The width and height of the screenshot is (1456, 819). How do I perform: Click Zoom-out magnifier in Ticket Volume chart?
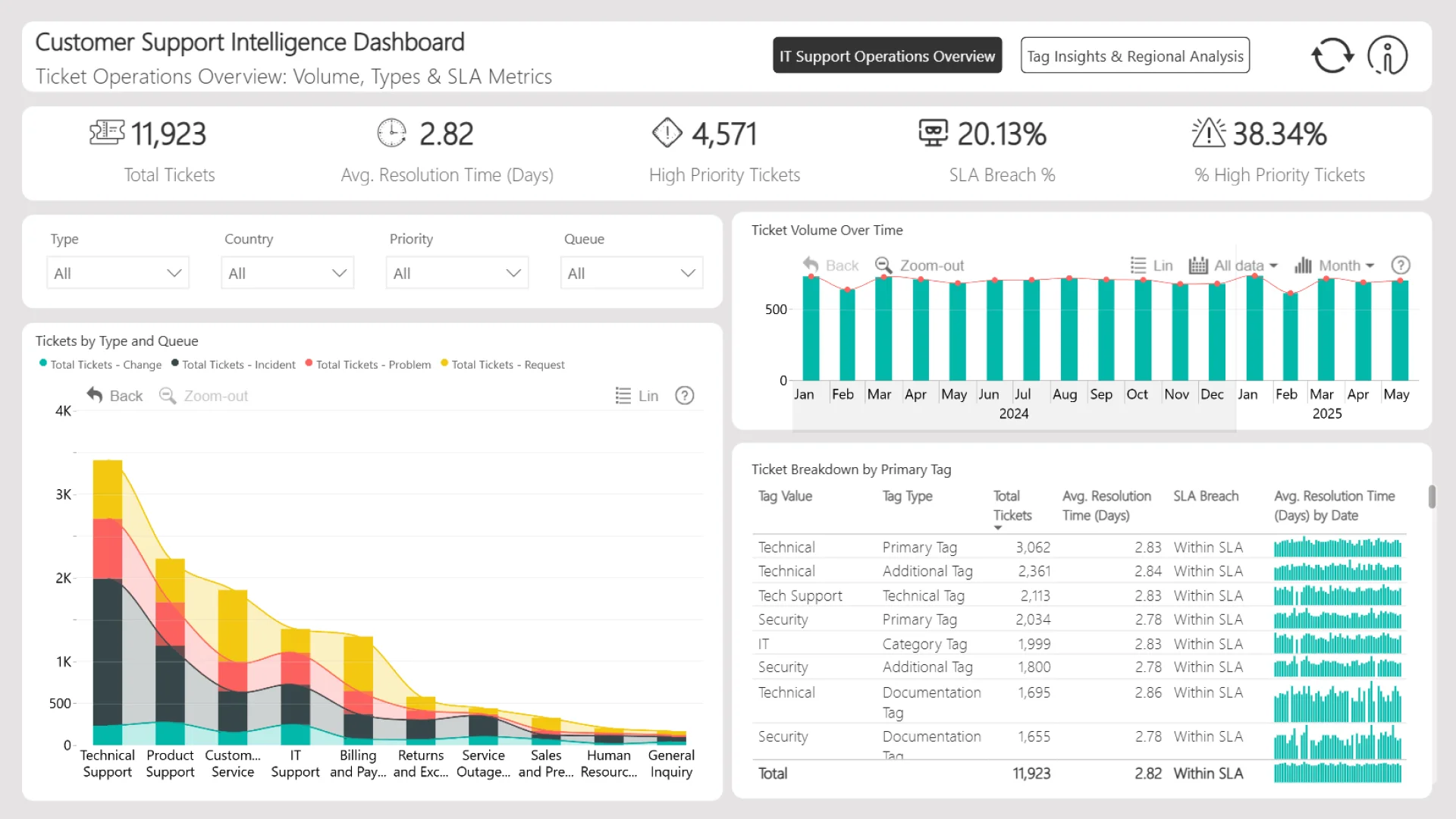pos(883,265)
